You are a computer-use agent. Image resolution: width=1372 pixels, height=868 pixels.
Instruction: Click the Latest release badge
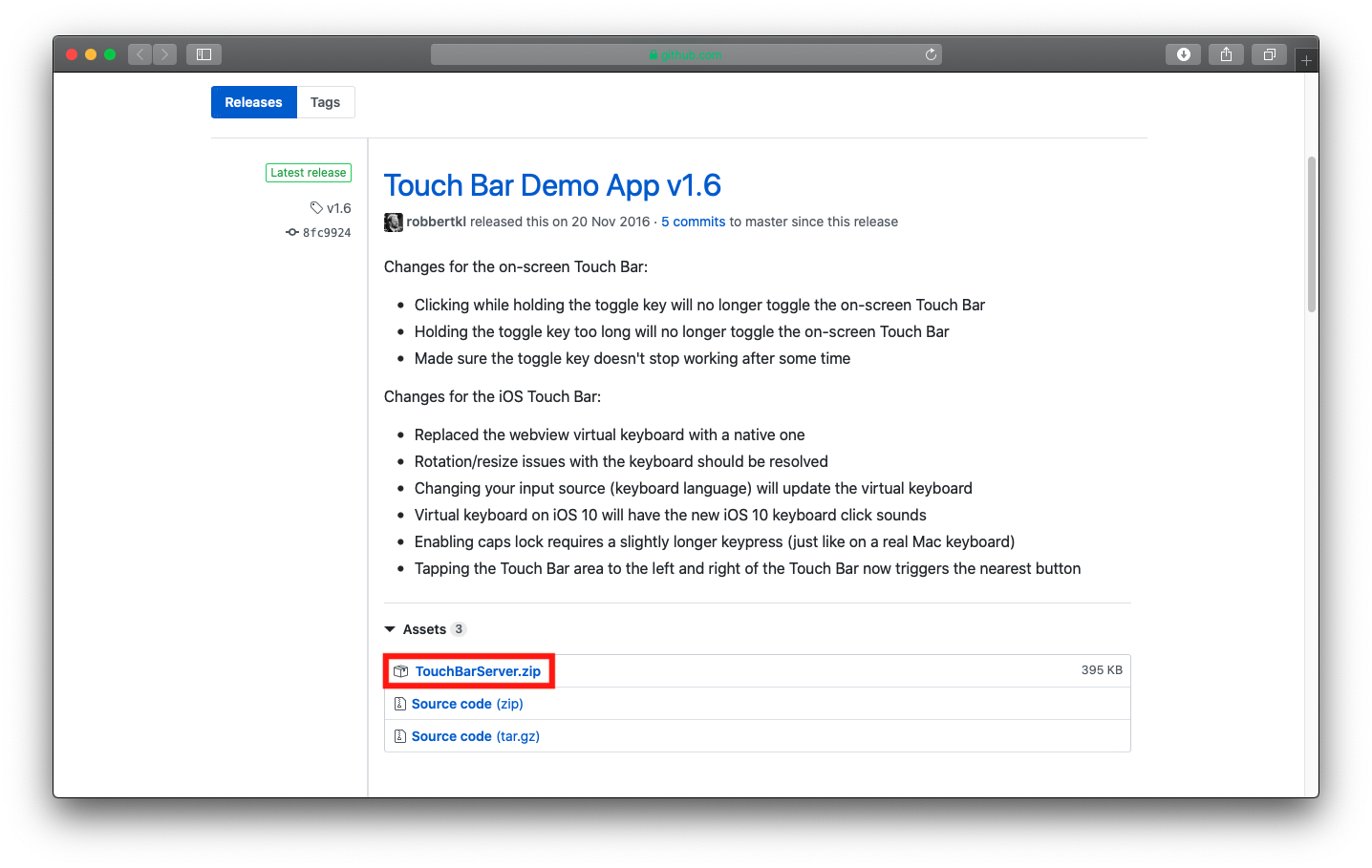coord(309,173)
